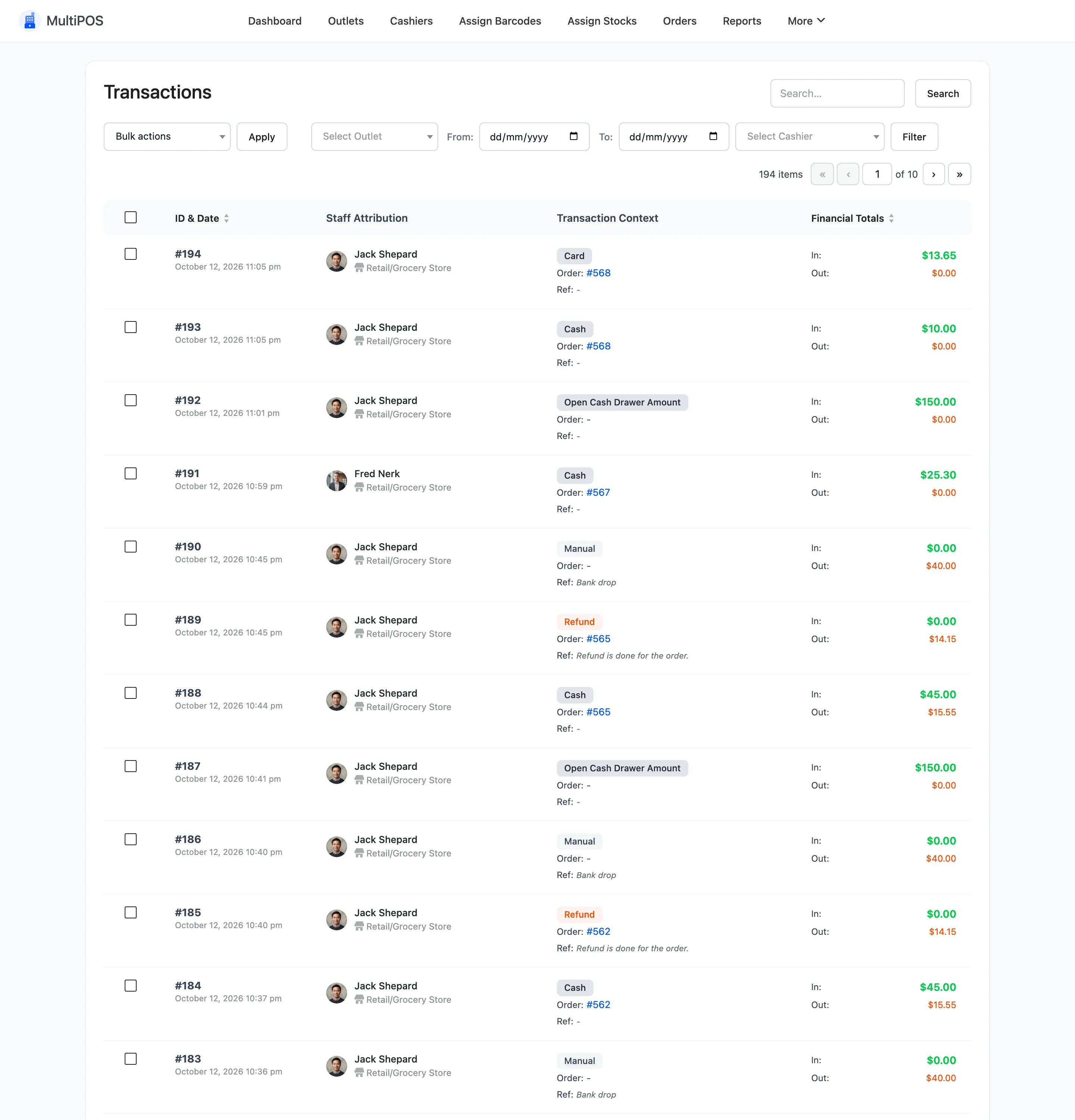This screenshot has height=1120, width=1075.
Task: Open order #565 link in Refund transaction #189
Action: click(x=598, y=639)
